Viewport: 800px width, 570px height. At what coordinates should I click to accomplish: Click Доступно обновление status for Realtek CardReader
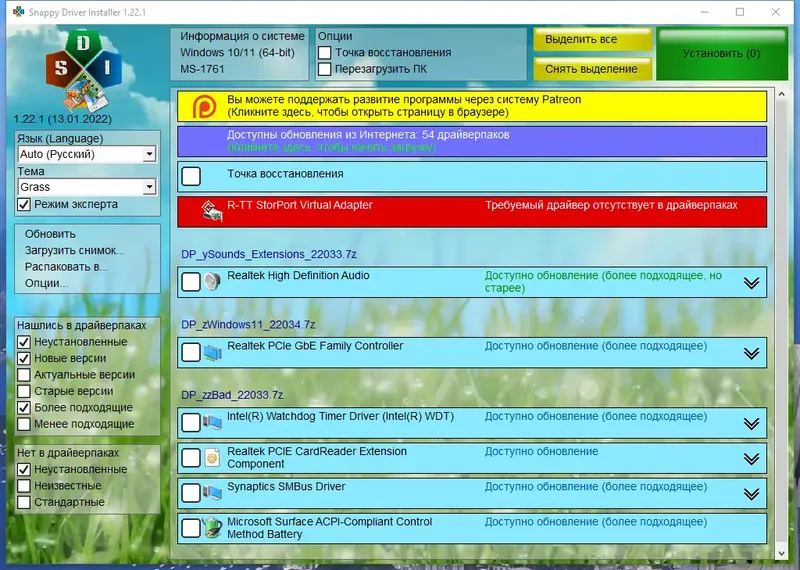click(541, 452)
